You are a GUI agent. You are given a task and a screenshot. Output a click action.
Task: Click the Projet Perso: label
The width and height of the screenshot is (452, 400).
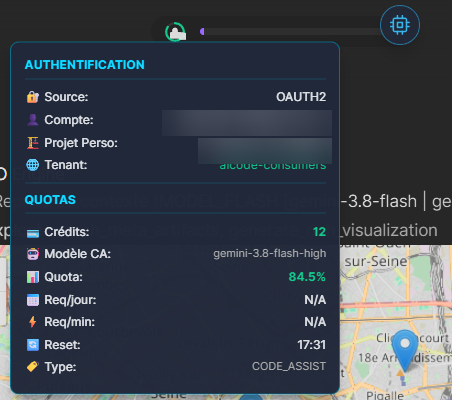[81, 143]
